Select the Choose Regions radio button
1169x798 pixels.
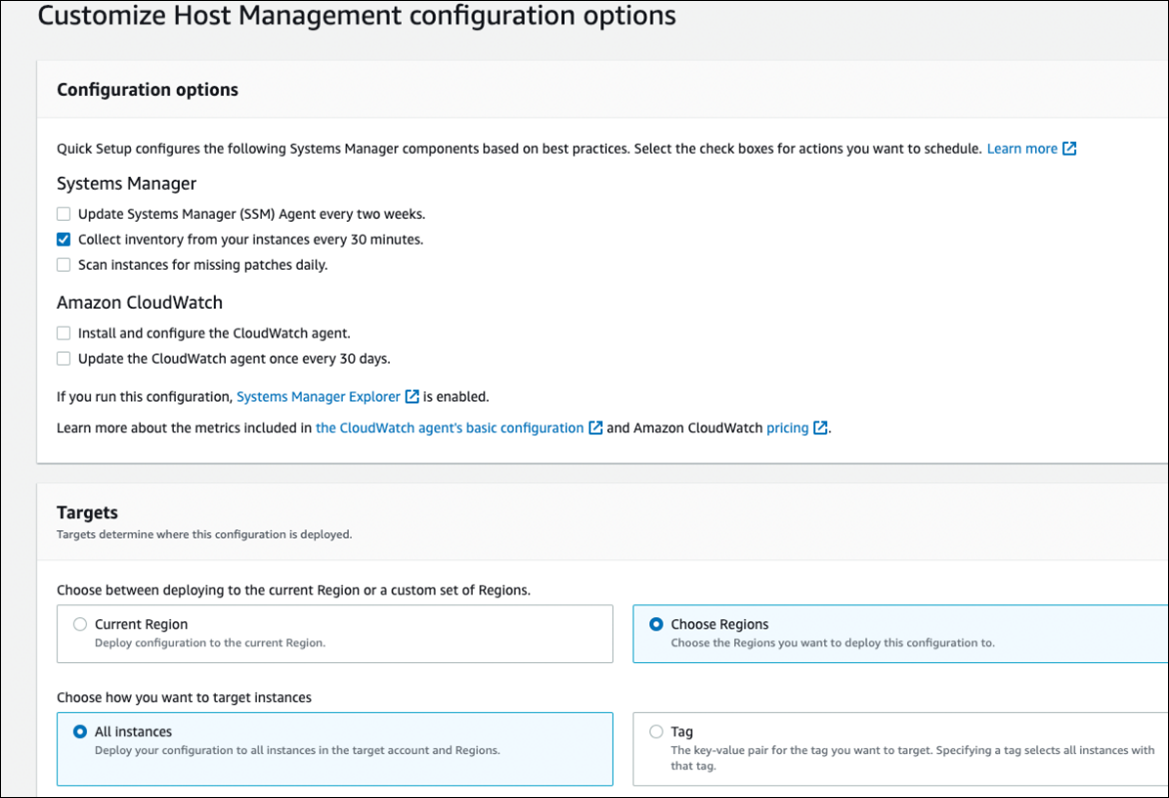point(656,624)
